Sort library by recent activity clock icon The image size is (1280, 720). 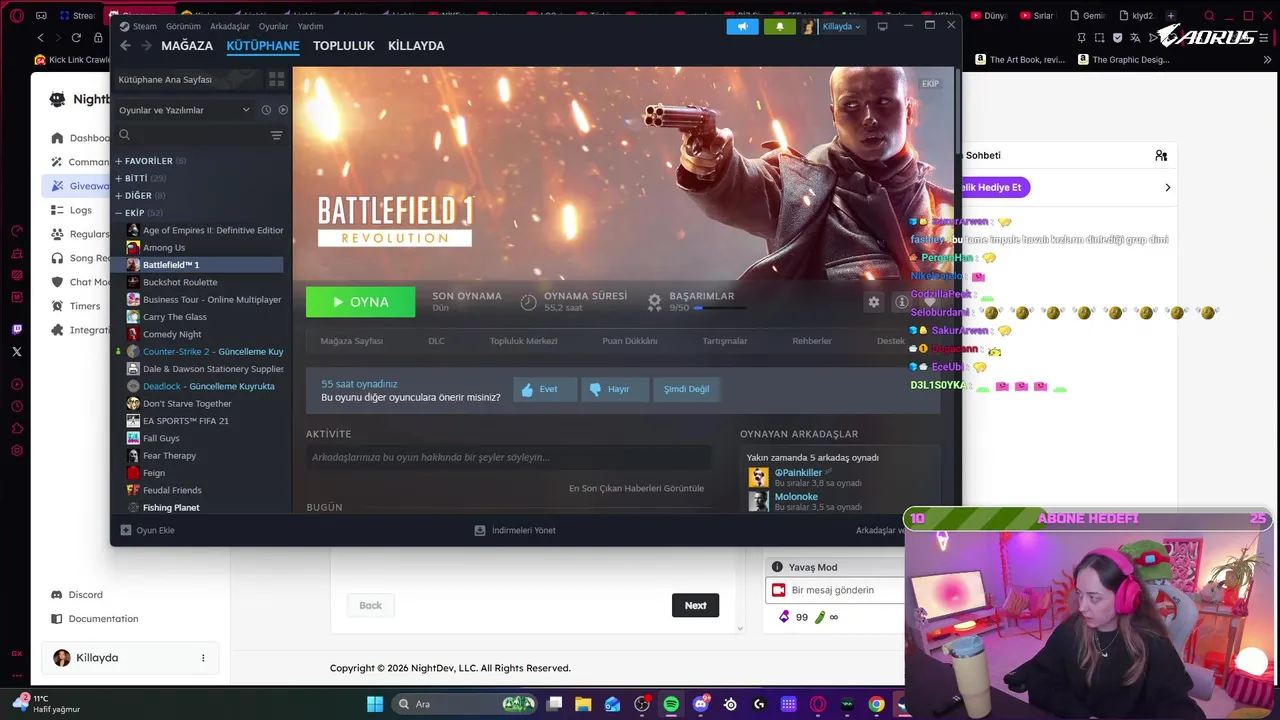[x=266, y=110]
